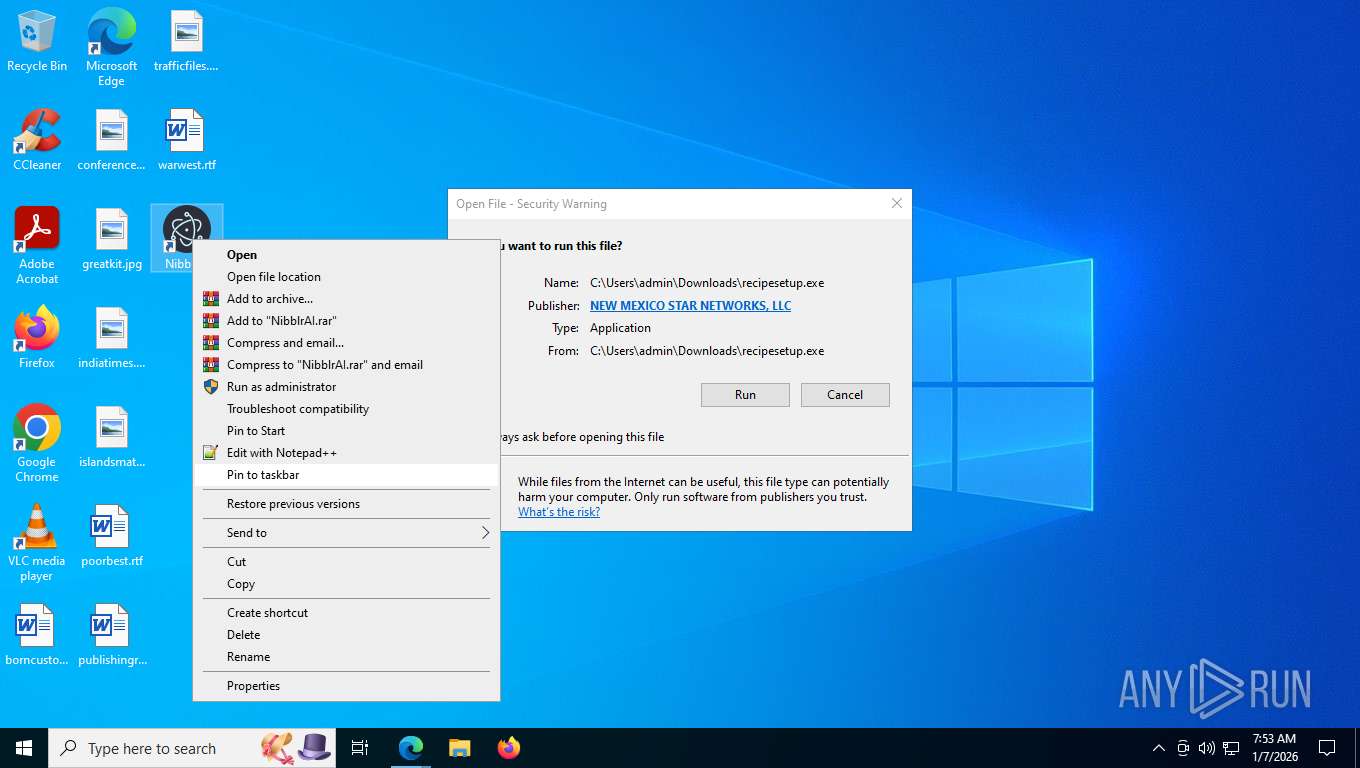Choose Rename in the context menu
This screenshot has height=768, width=1360.
click(346, 657)
